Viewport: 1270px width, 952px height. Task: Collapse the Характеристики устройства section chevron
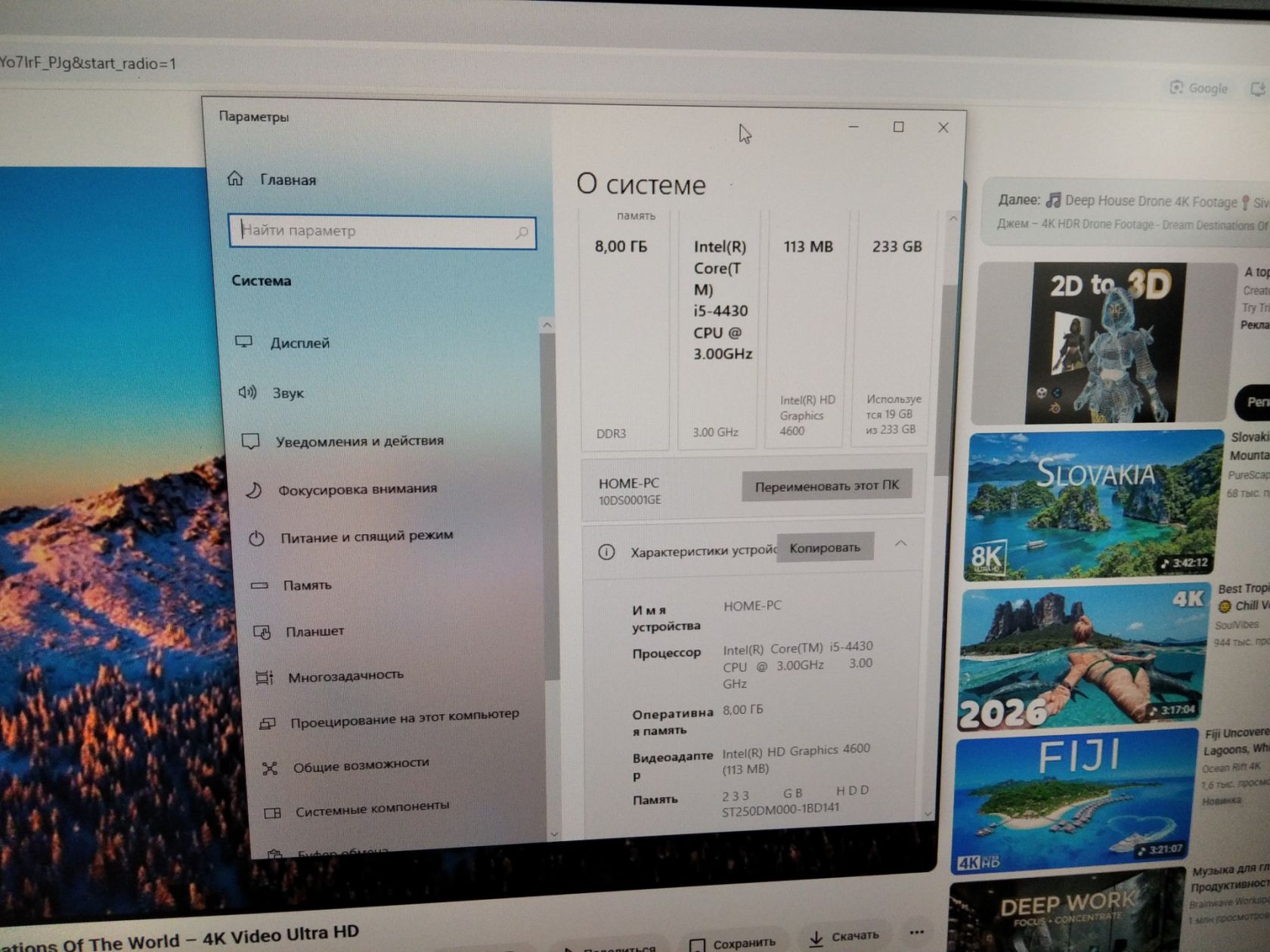click(x=901, y=543)
